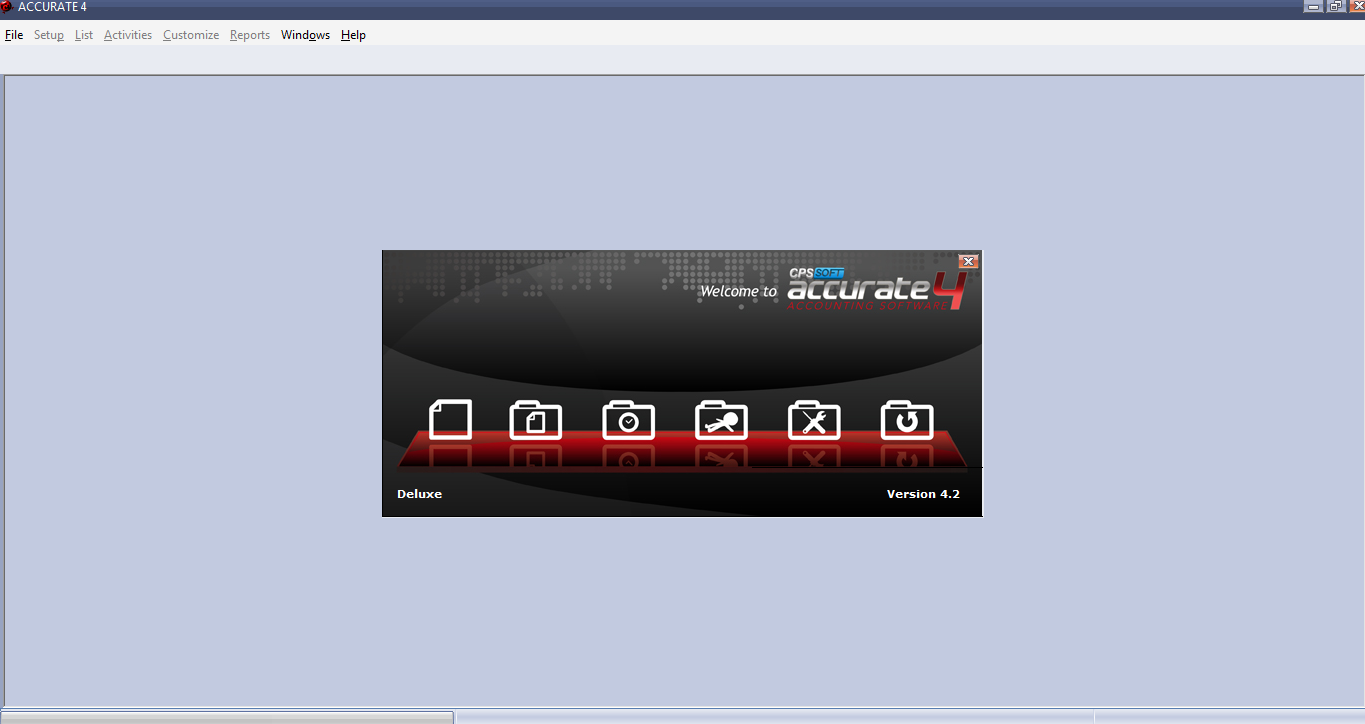Open the Windows menu

pyautogui.click(x=304, y=34)
